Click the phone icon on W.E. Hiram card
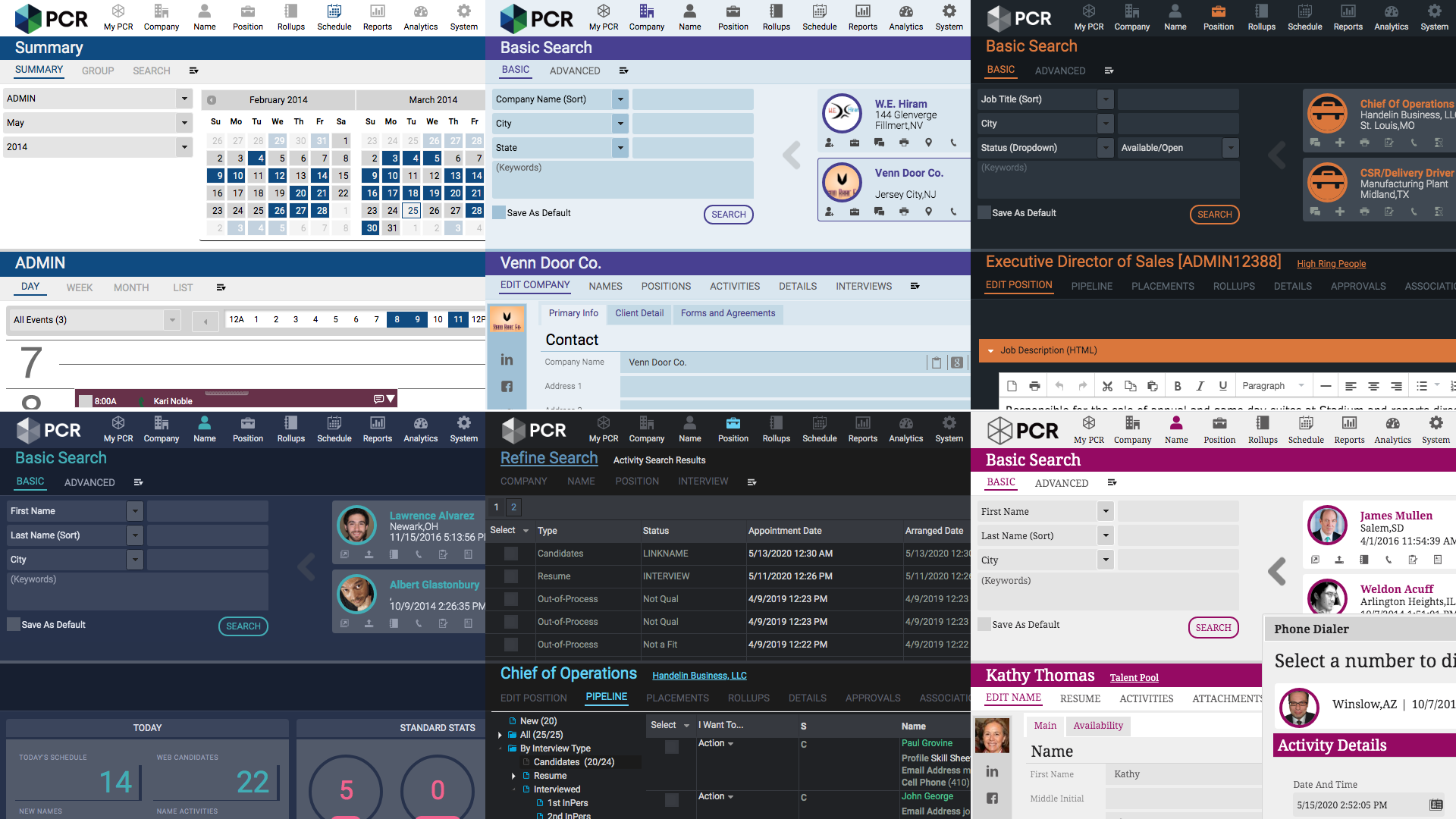 [953, 143]
